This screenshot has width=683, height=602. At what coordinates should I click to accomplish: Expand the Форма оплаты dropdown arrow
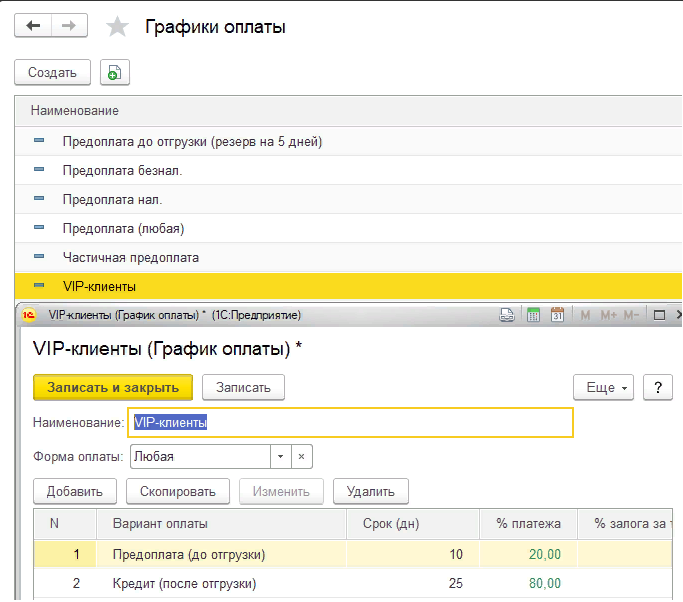280,456
